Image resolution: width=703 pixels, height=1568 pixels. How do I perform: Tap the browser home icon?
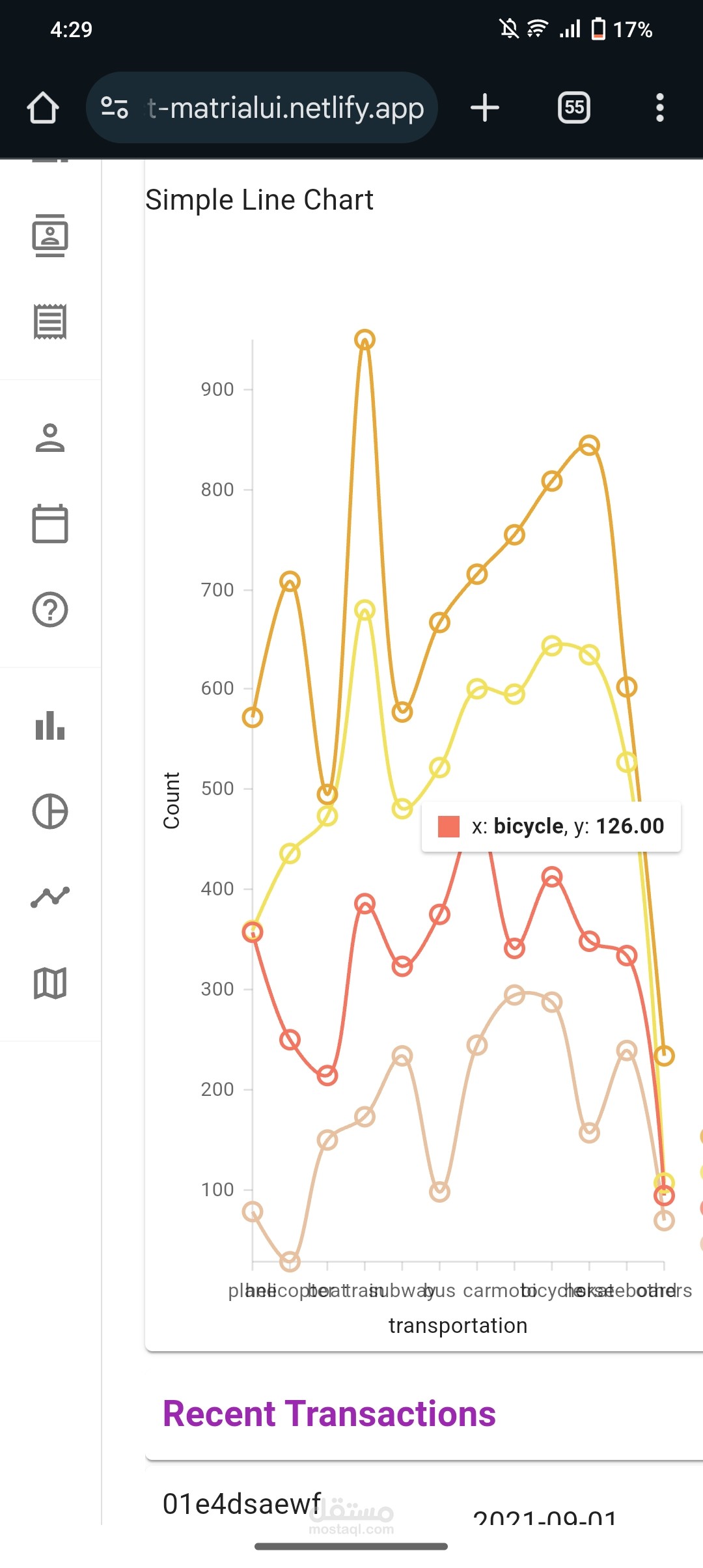[43, 107]
